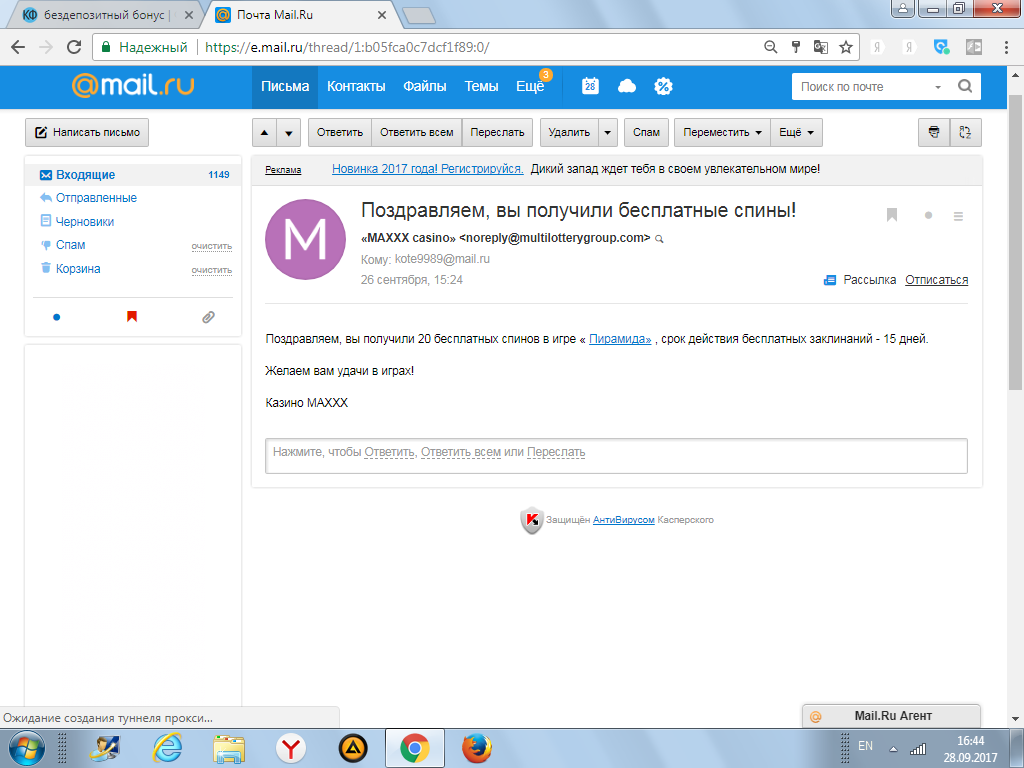Open the Файлы tab
The height and width of the screenshot is (768, 1024).
424,86
